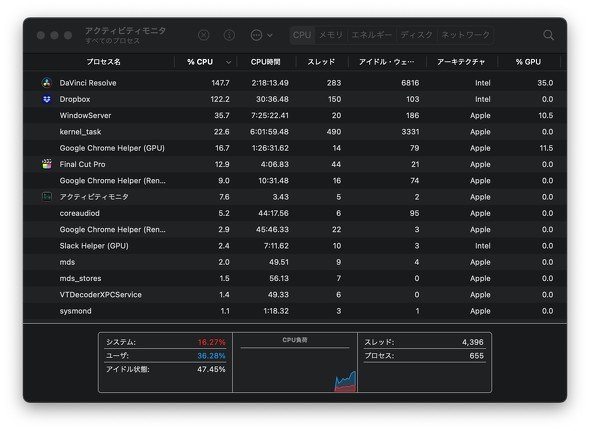Click the process info icon in toolbar
Image resolution: width=590 pixels, height=431 pixels.
pos(229,35)
